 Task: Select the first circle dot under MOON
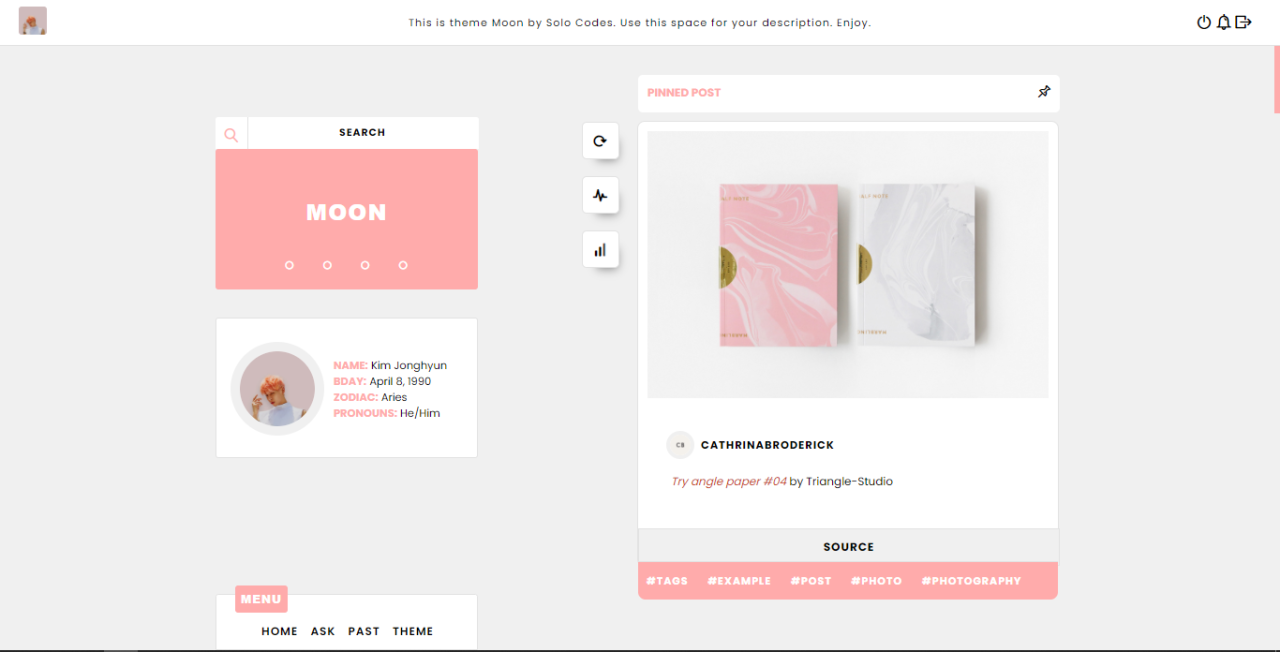289,265
